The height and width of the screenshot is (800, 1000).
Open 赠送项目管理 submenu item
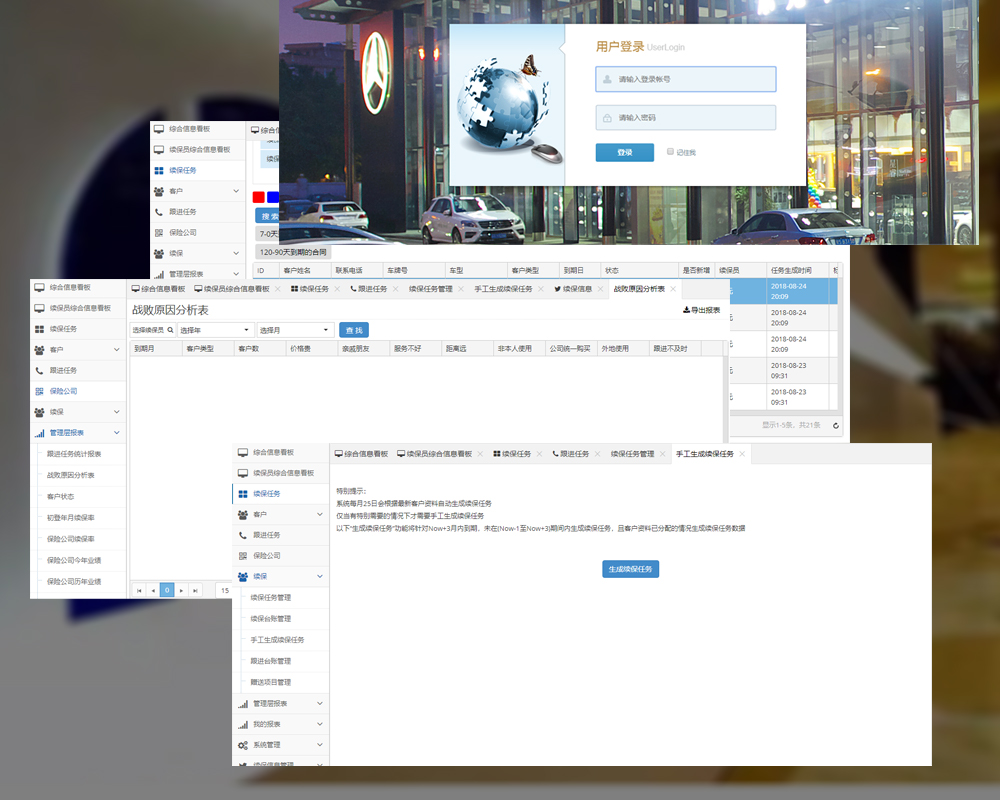(x=270, y=682)
